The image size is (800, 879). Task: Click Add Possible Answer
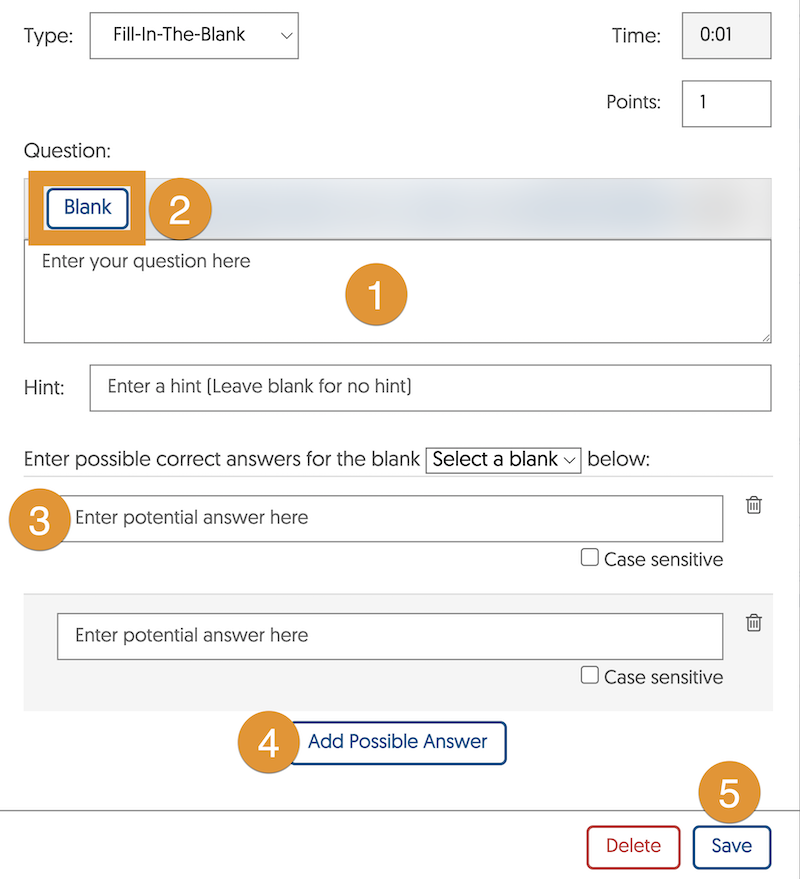coord(398,742)
